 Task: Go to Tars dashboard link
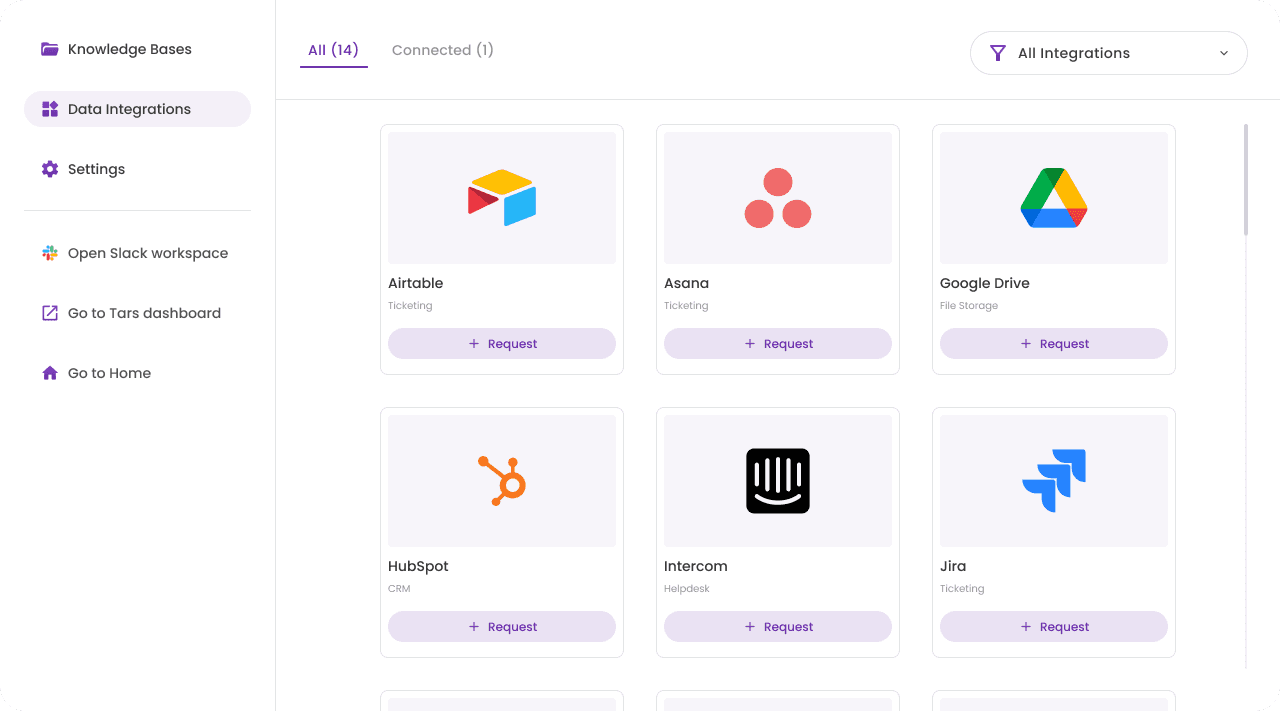click(137, 313)
